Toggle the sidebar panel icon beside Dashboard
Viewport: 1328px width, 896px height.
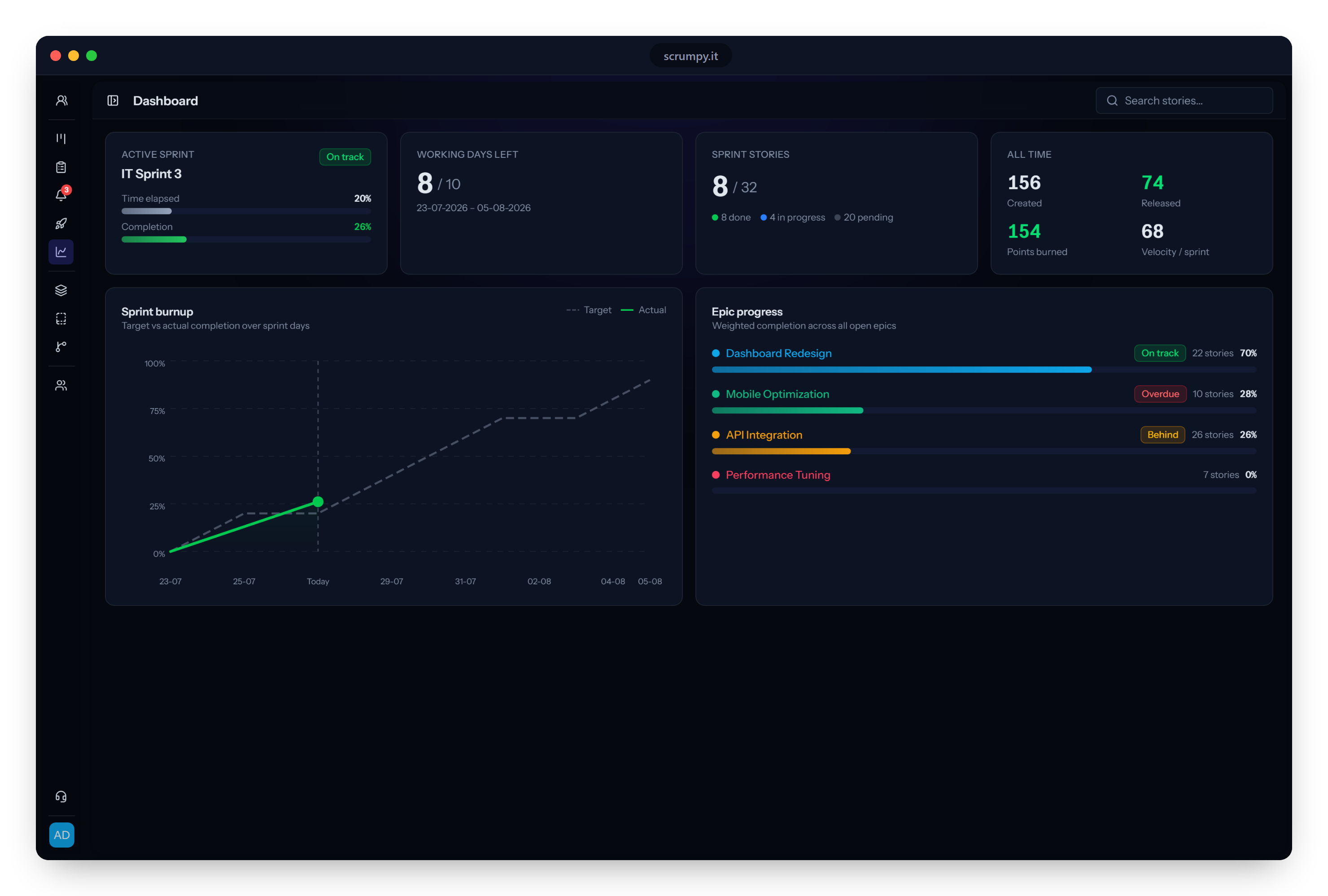click(x=113, y=100)
